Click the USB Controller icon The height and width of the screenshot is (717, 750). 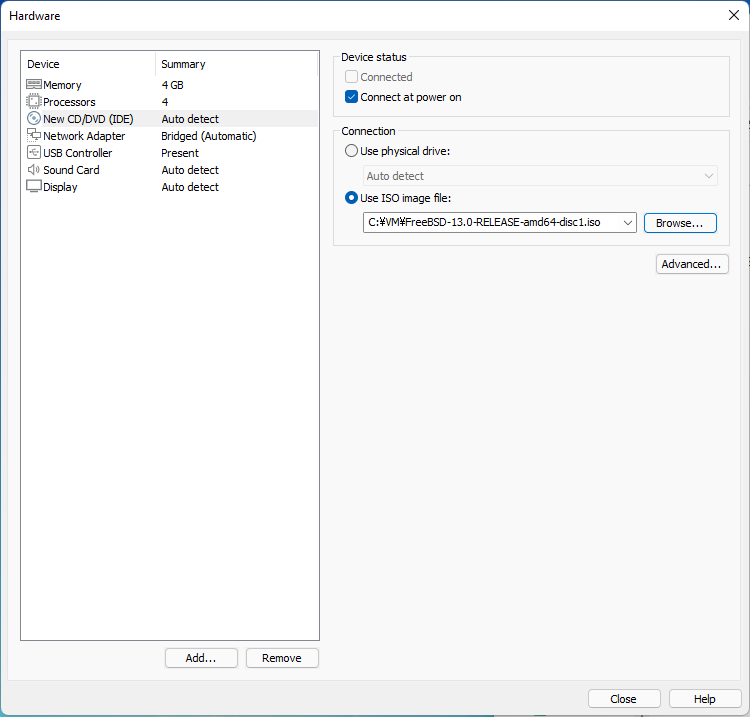tap(33, 153)
